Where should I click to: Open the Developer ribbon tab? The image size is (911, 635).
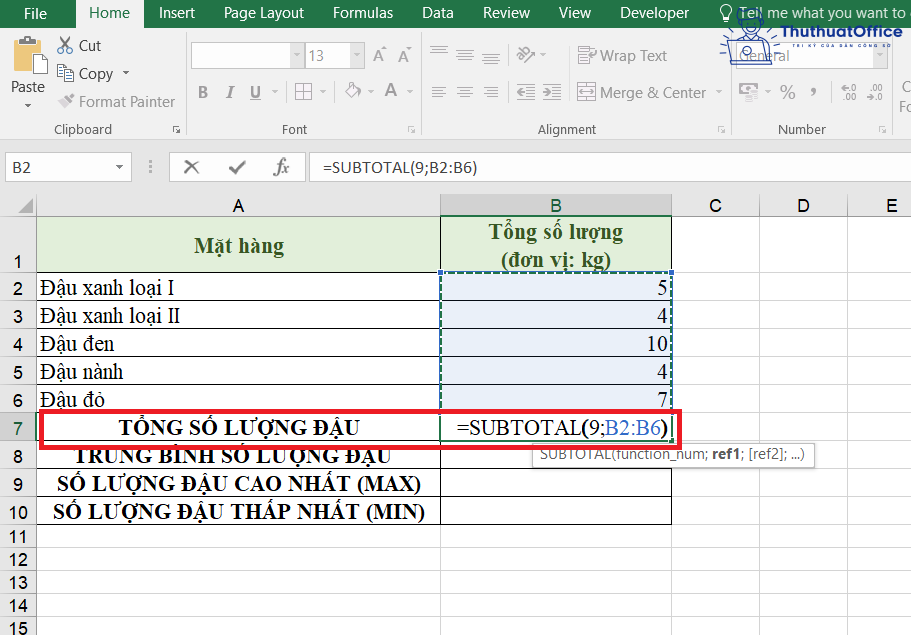(x=654, y=13)
